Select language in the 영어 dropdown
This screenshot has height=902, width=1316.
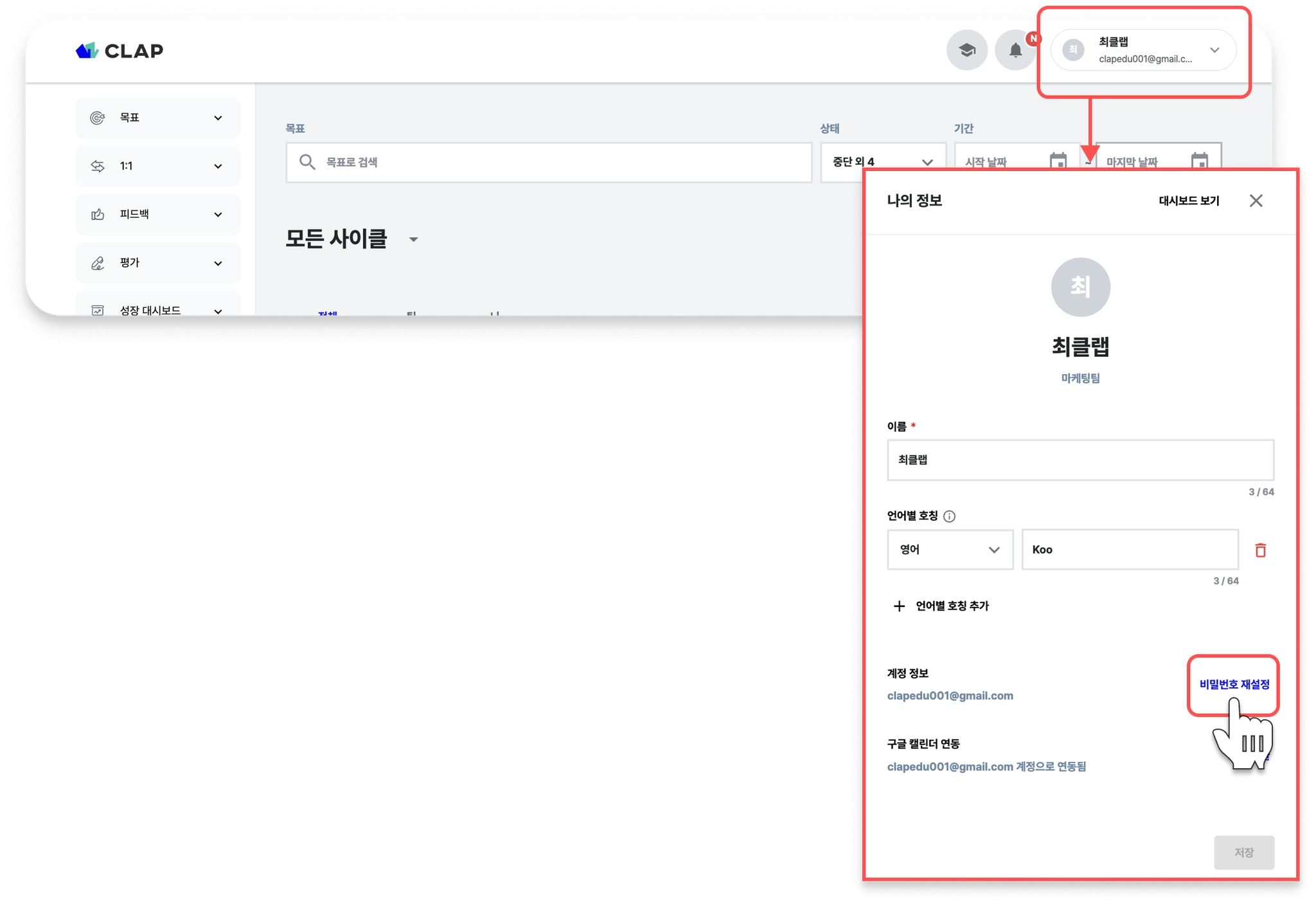950,550
